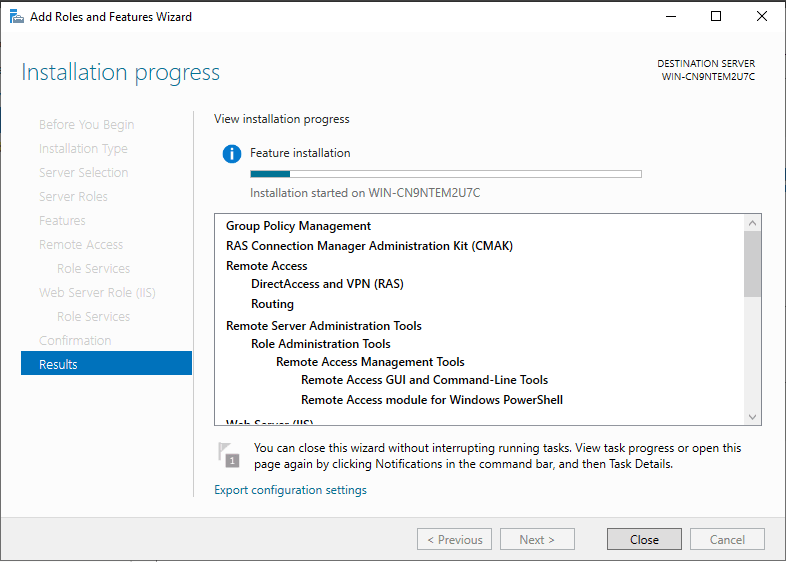Click the feature installation progress bar
The height and width of the screenshot is (562, 786).
point(445,174)
